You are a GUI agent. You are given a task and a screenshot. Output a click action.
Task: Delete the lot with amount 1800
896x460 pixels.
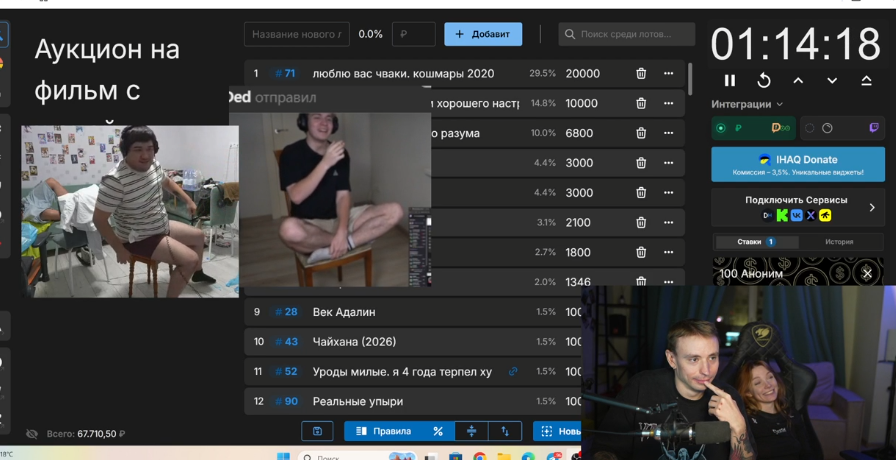click(641, 252)
